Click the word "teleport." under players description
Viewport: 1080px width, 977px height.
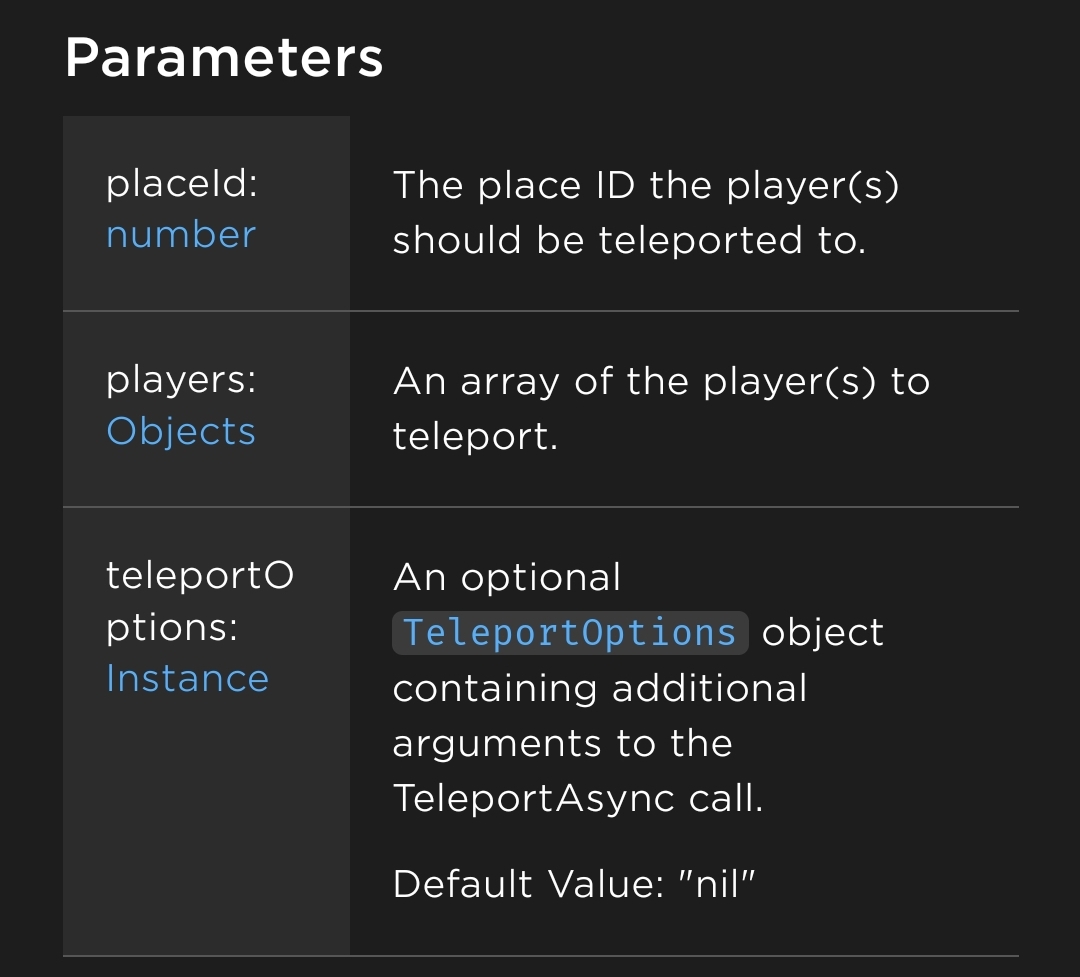tap(474, 436)
